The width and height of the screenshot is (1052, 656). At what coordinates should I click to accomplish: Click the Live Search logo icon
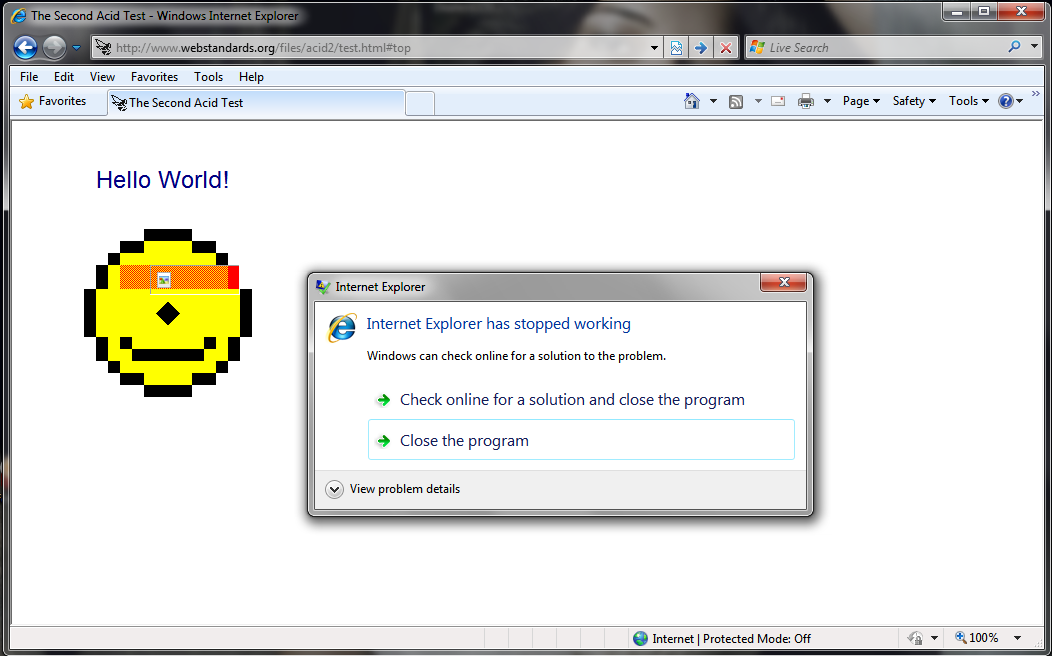(x=757, y=47)
